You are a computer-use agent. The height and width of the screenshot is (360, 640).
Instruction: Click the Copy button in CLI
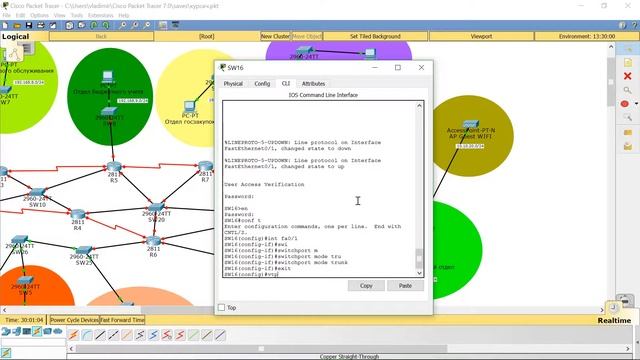tap(366, 286)
